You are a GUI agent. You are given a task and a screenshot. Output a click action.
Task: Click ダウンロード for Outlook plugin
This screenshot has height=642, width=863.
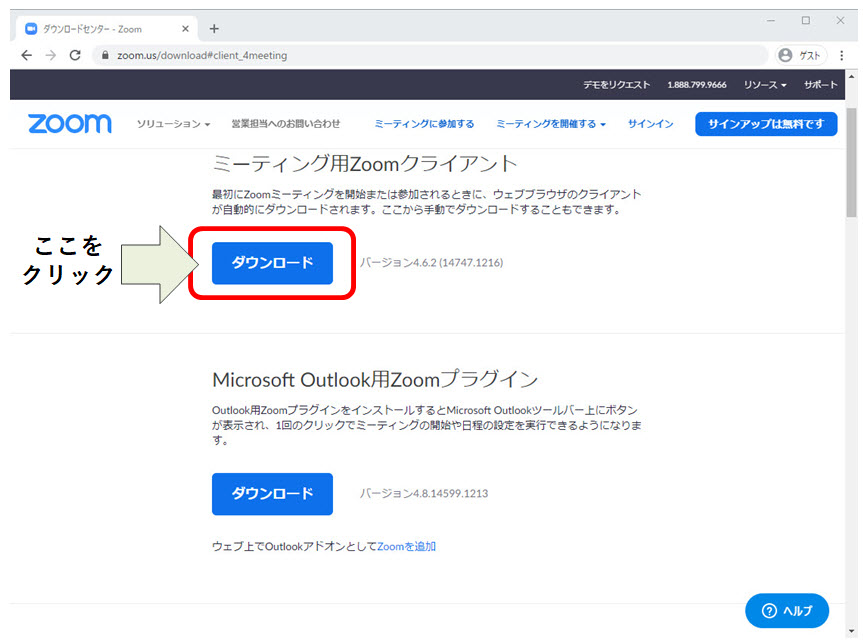pyautogui.click(x=272, y=494)
